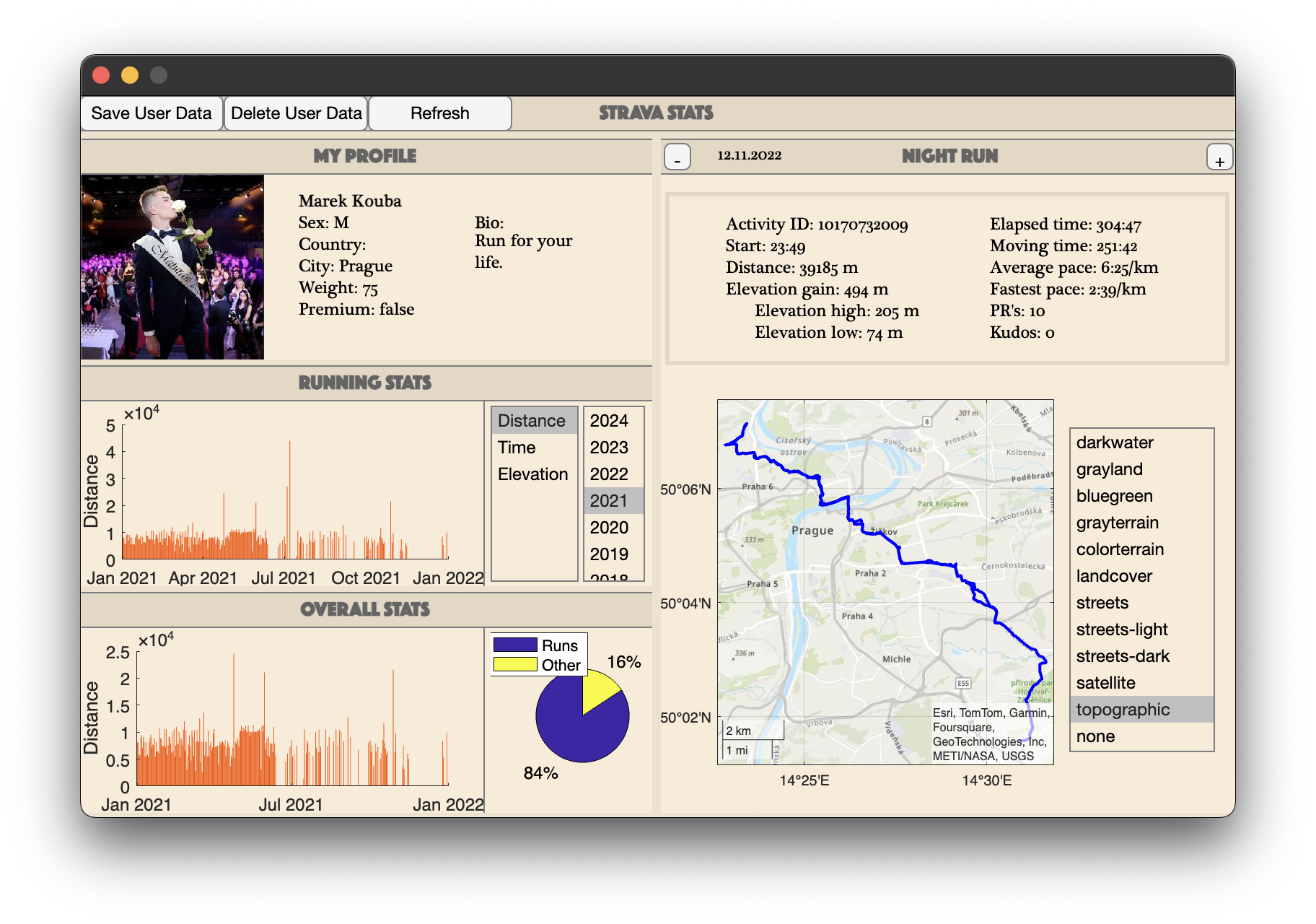Click the yellow Other legend swatch
The height and width of the screenshot is (924, 1316).
coord(514,665)
